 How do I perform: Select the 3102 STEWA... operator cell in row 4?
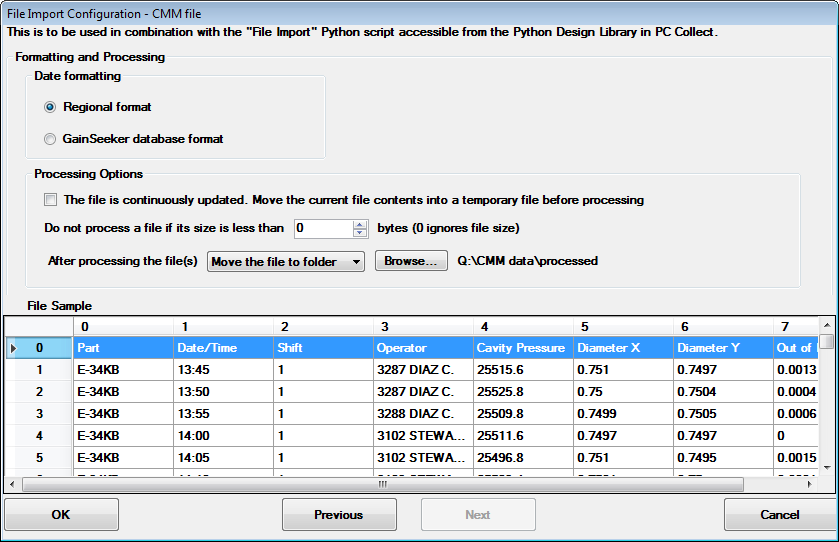[422, 436]
